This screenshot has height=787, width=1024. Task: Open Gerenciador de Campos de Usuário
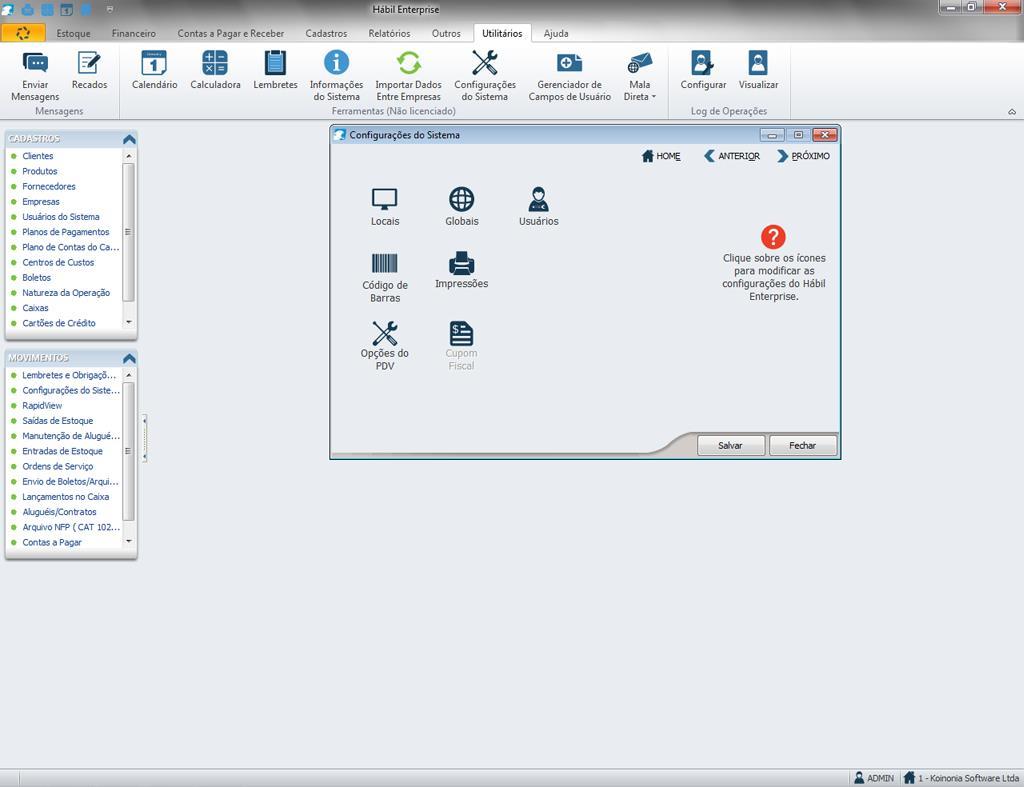pos(569,76)
